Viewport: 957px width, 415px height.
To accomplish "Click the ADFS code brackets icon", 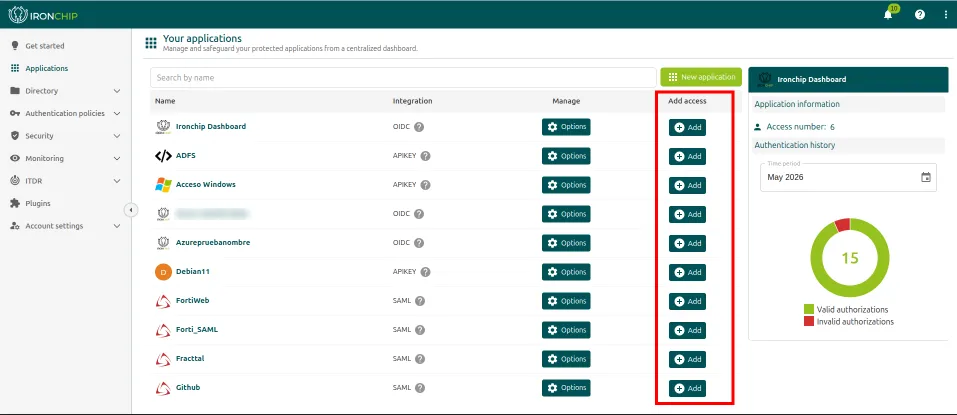I will pyautogui.click(x=163, y=156).
